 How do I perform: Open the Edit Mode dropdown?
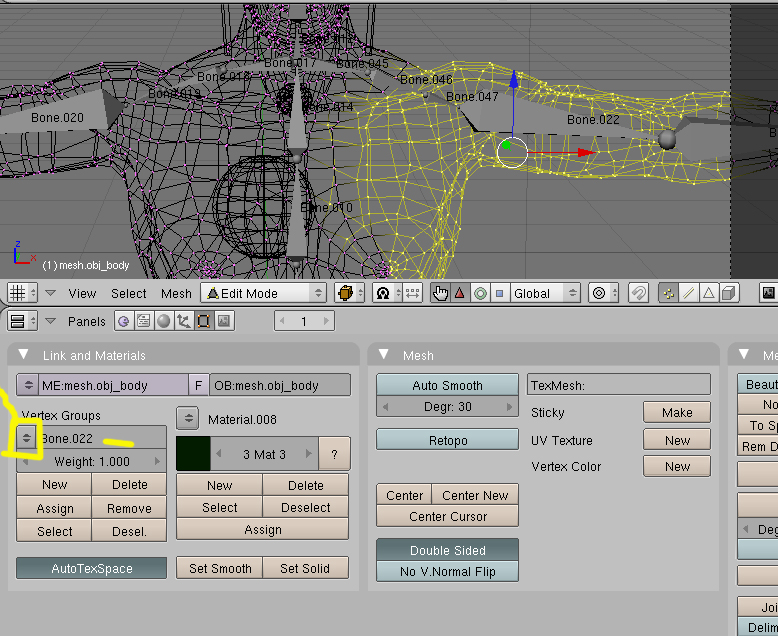coord(264,293)
